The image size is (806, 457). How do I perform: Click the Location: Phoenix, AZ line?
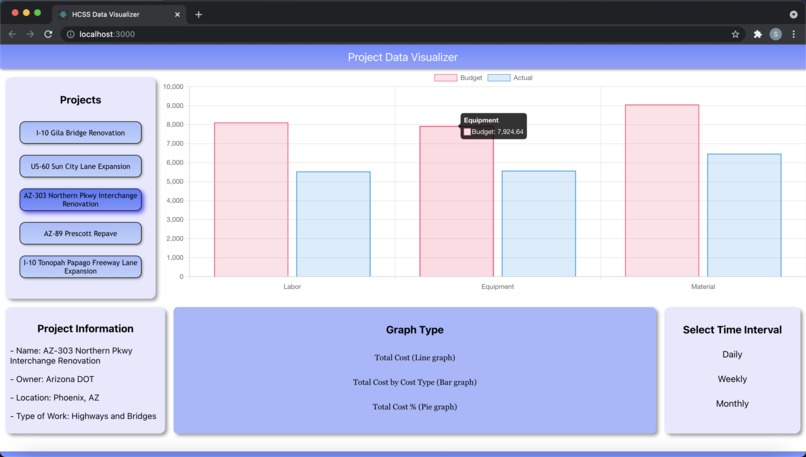pyautogui.click(x=54, y=397)
